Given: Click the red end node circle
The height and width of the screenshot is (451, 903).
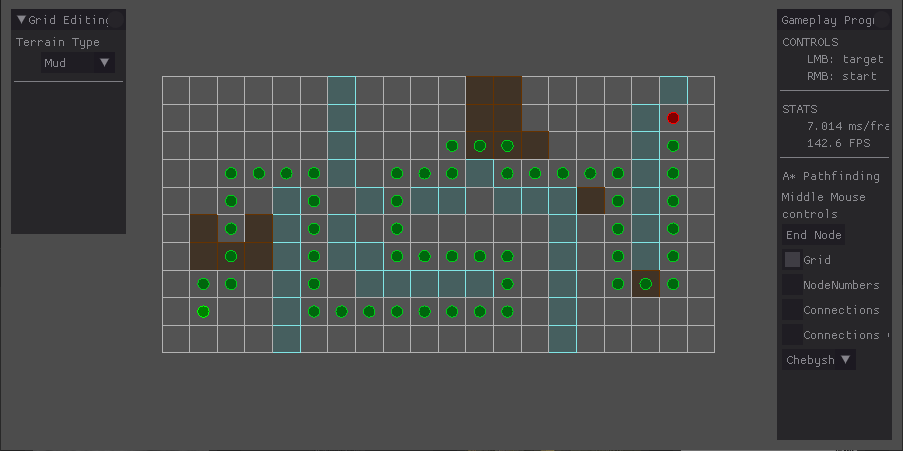Looking at the screenshot, I should tap(673, 118).
